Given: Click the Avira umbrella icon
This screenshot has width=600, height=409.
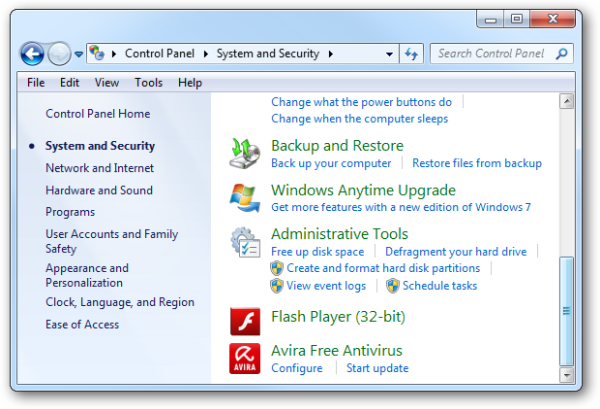Looking at the screenshot, I should click(x=246, y=358).
